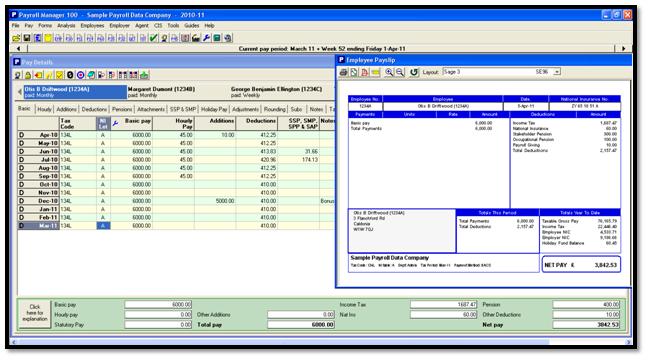The width and height of the screenshot is (648, 360).
Task: Click the printer icon in Employee Payslip window
Action: point(343,72)
